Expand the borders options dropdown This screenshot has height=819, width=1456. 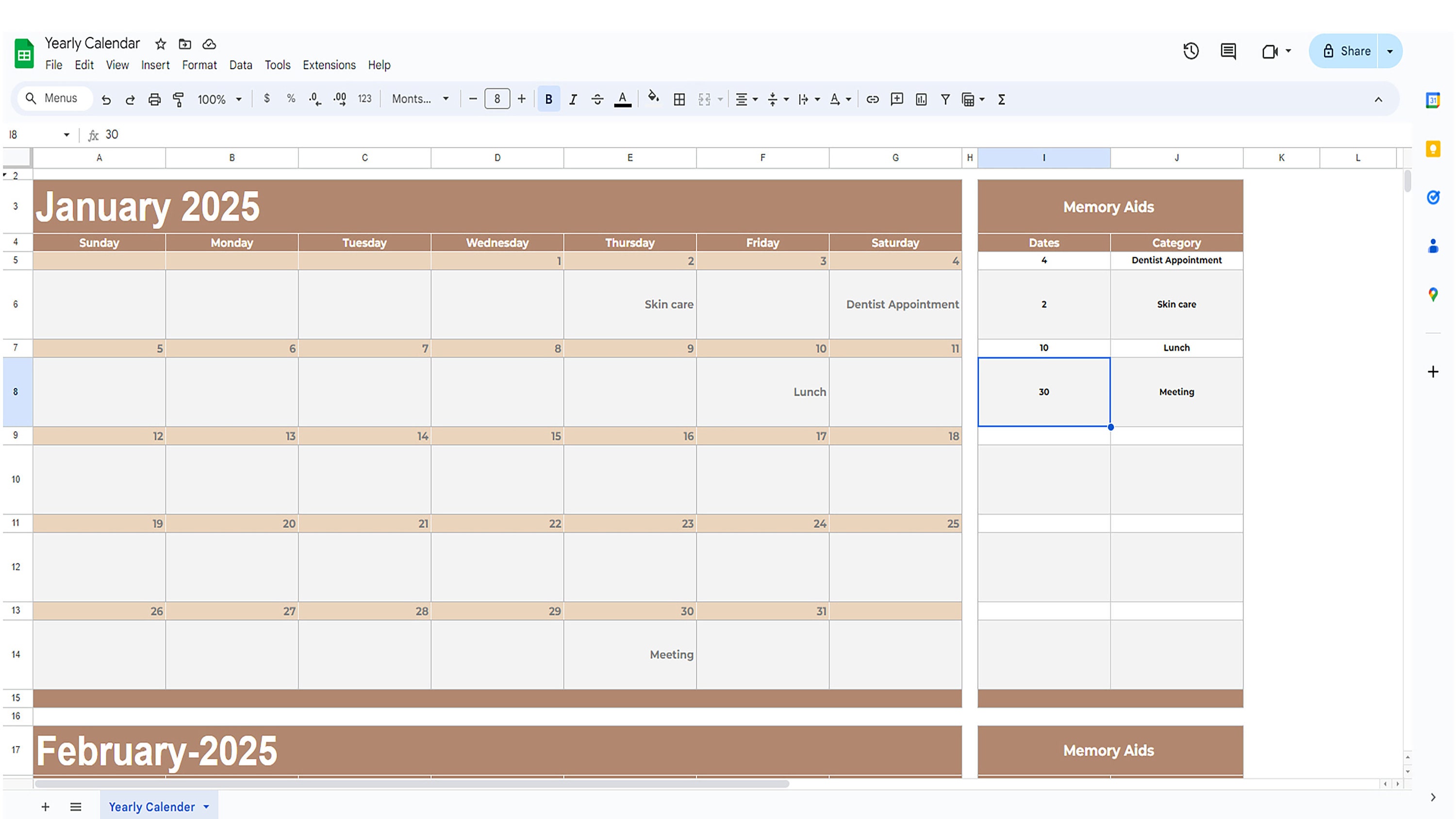[x=678, y=99]
